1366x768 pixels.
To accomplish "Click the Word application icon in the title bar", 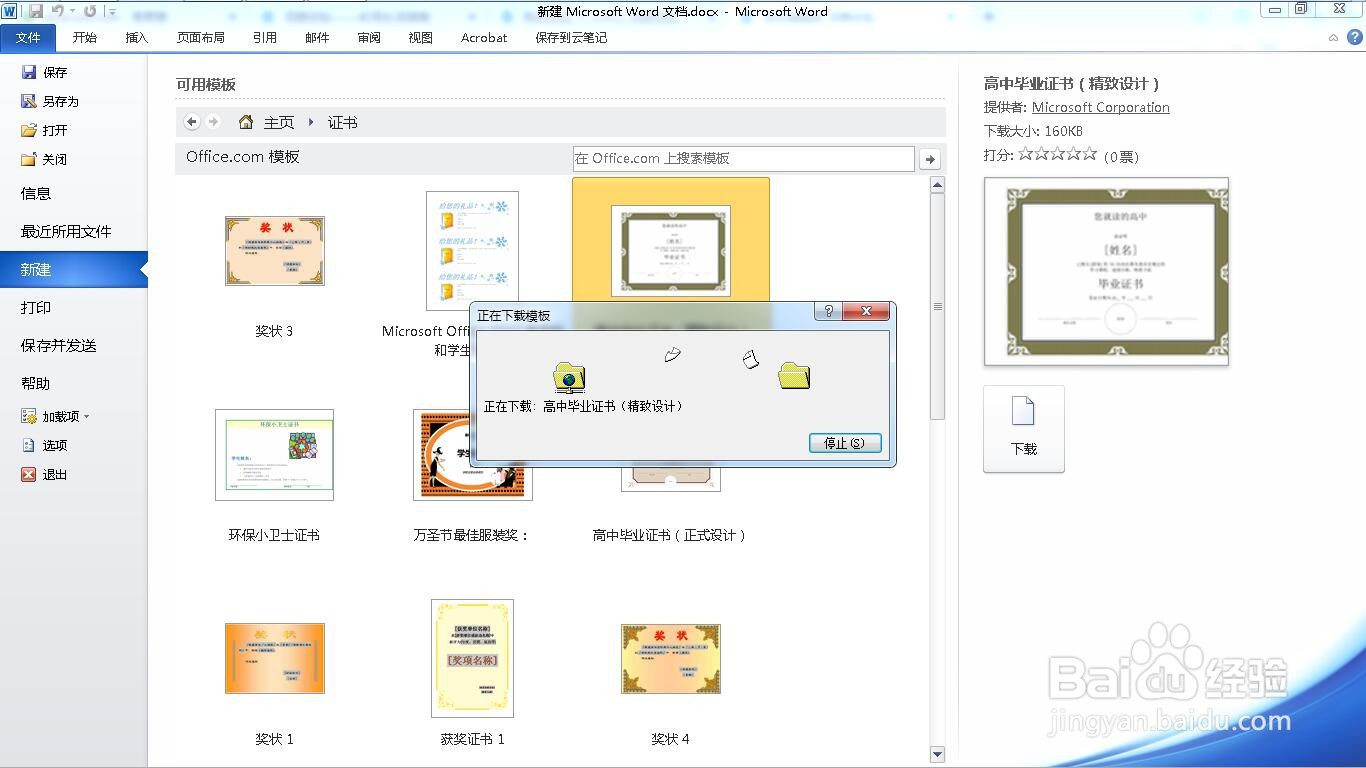I will [x=10, y=11].
